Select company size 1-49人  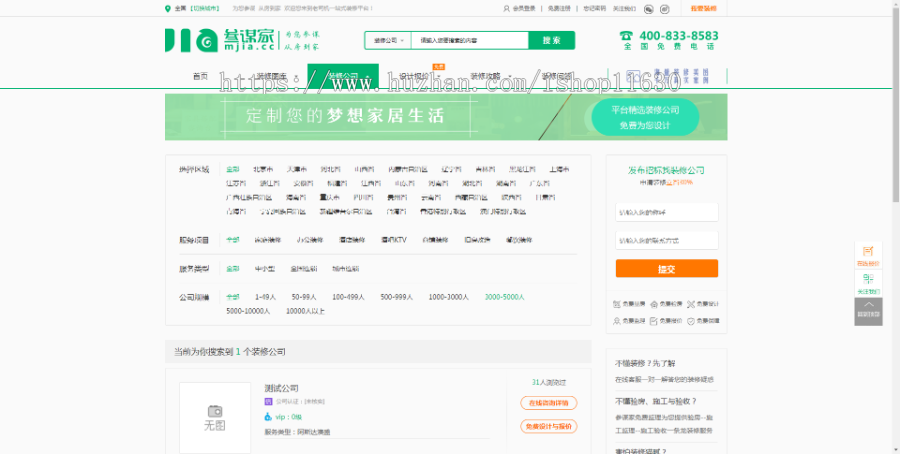pos(265,297)
